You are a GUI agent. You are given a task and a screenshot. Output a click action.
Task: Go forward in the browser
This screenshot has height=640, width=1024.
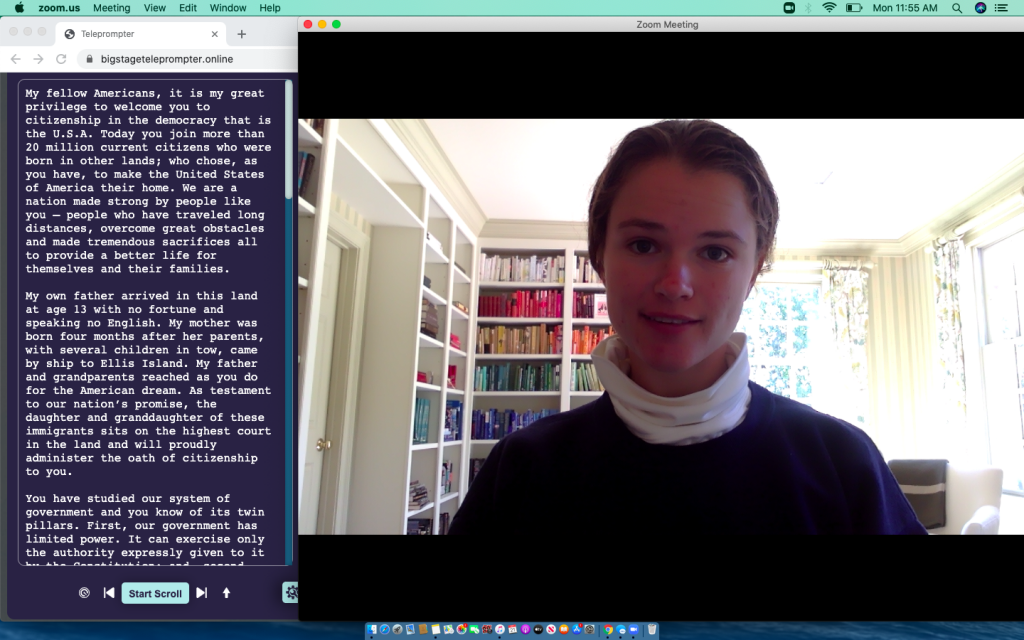[39, 59]
